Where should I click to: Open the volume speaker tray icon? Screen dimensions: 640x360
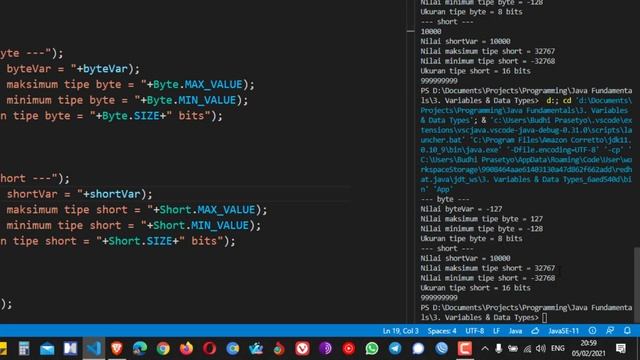pos(541,349)
